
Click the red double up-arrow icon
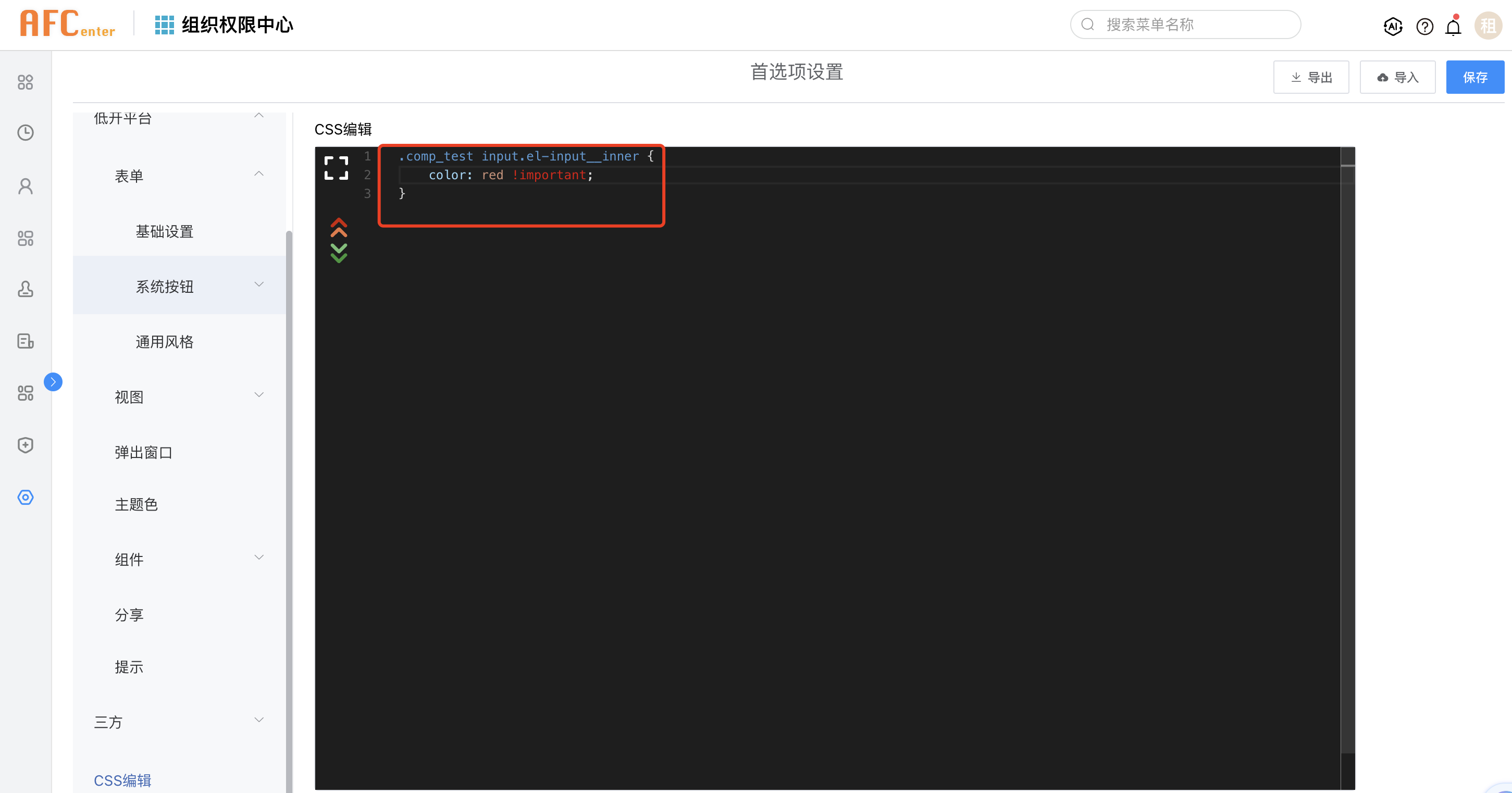339,228
